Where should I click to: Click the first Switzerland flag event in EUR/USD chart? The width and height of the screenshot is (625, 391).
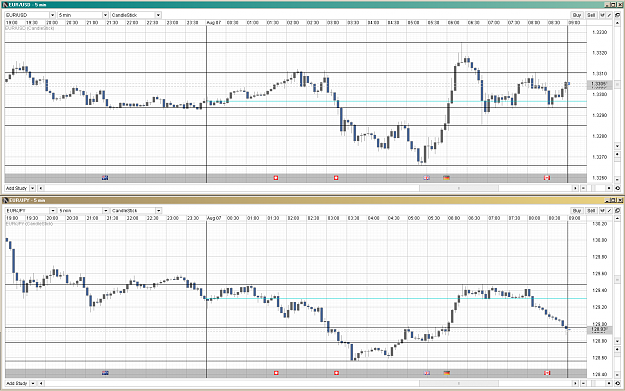pos(276,178)
